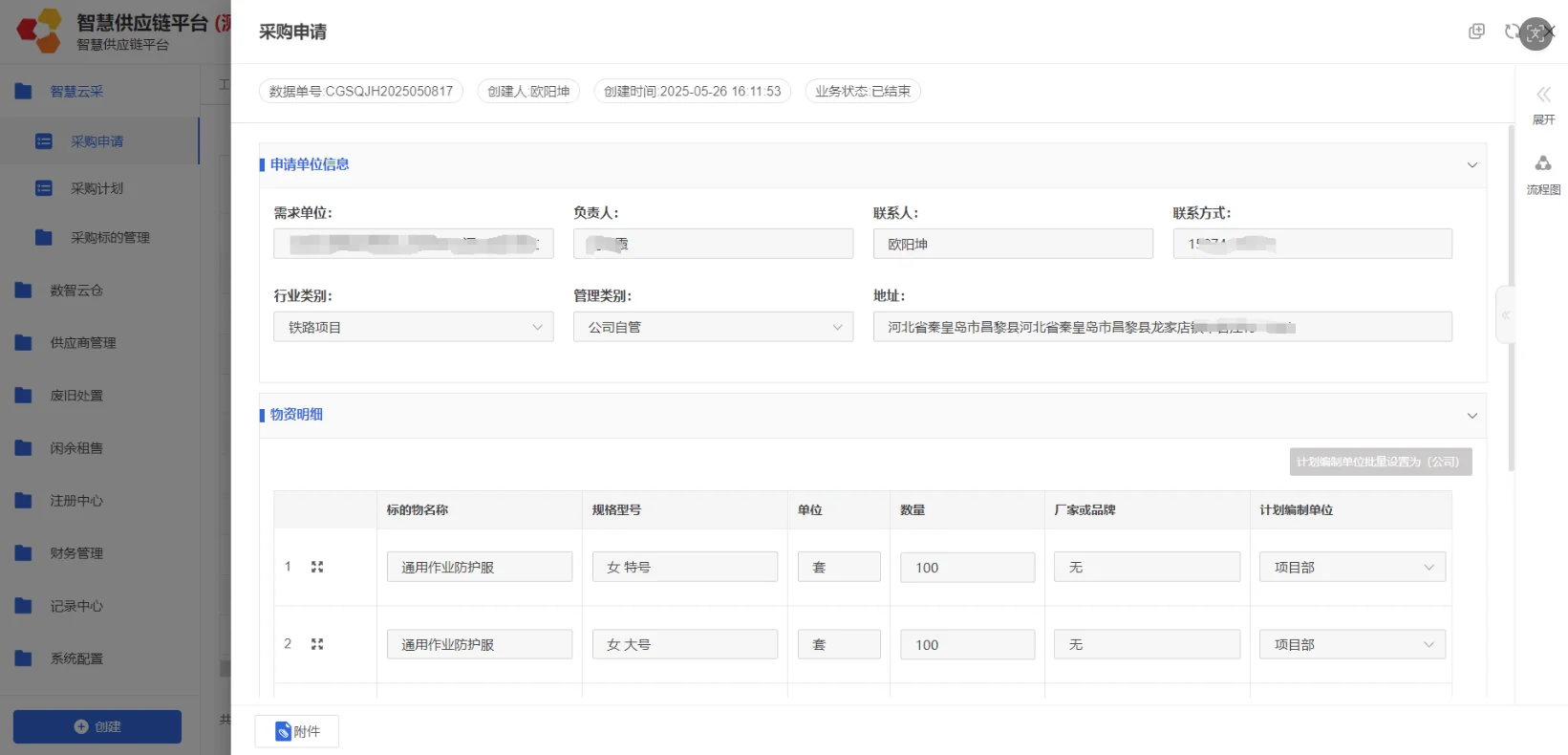1568x755 pixels.
Task: Click the folder icon beside 智慧云采
Action: (x=24, y=91)
